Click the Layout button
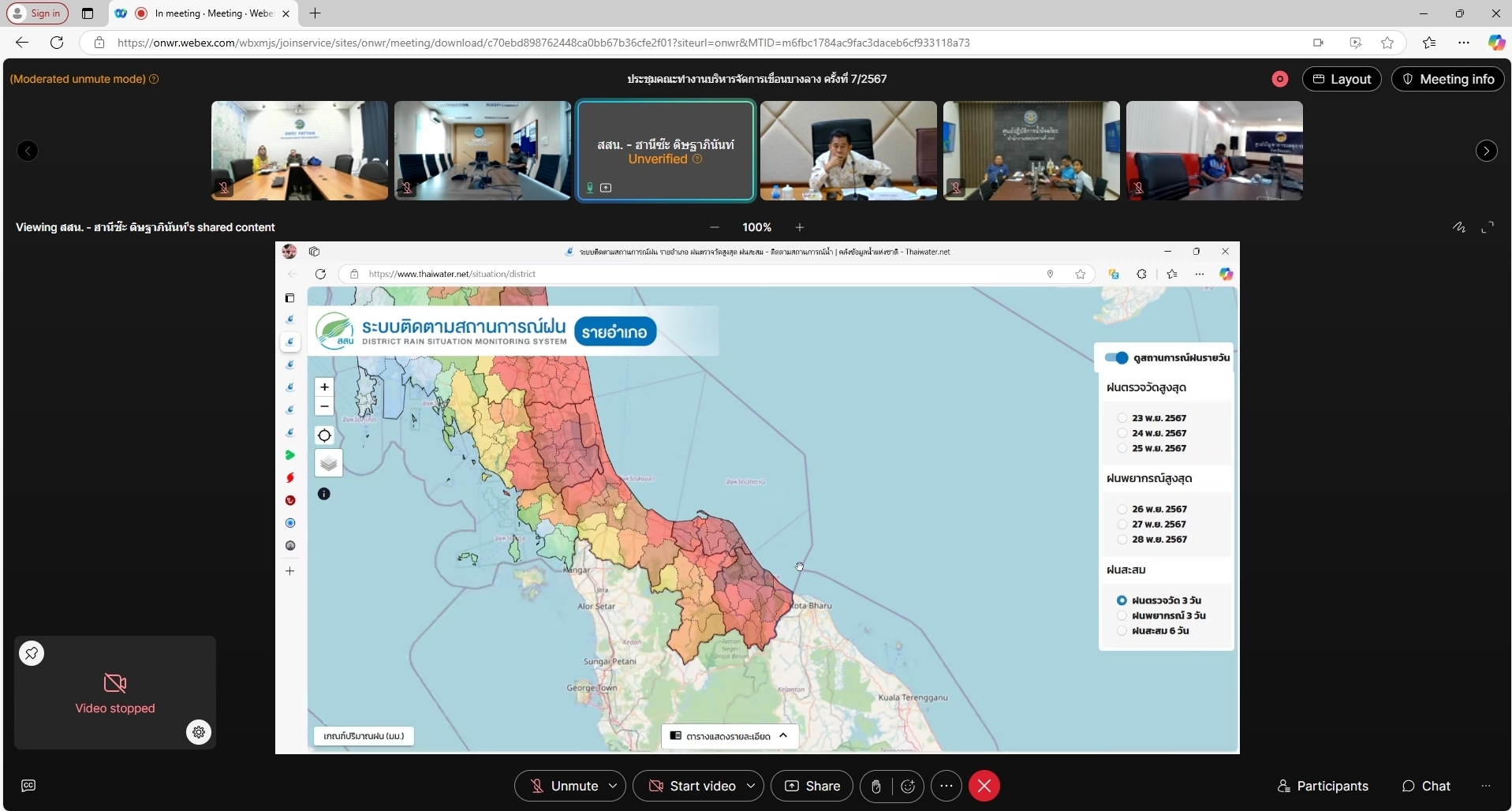Screen dimensions: 1512x811 [x=1341, y=79]
